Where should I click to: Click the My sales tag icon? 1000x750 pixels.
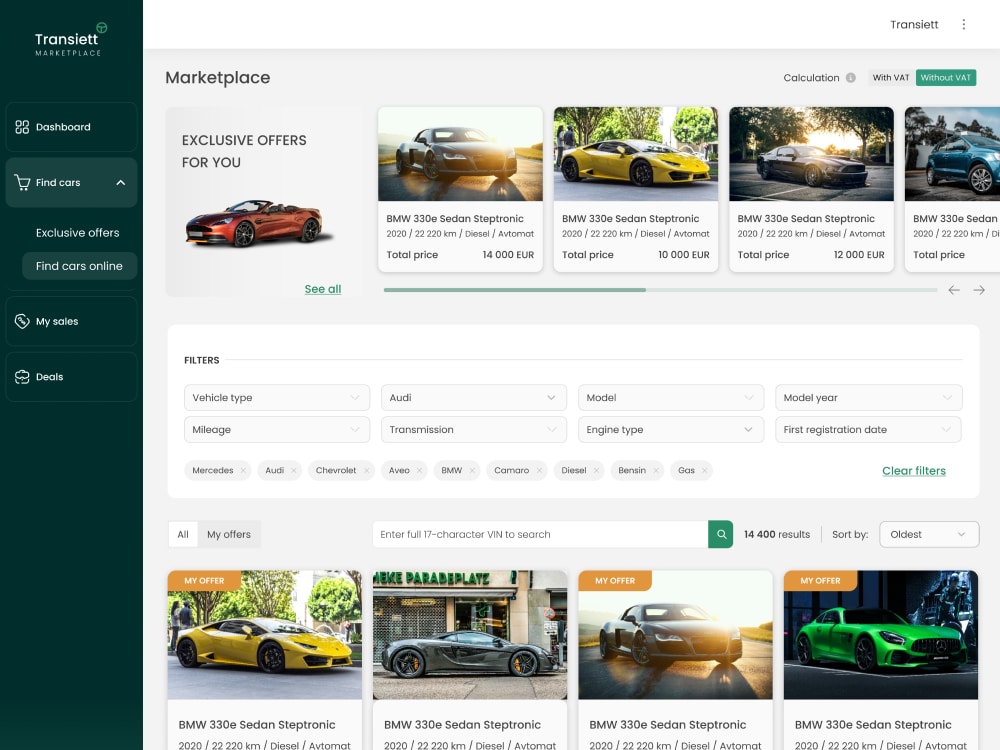coord(22,321)
